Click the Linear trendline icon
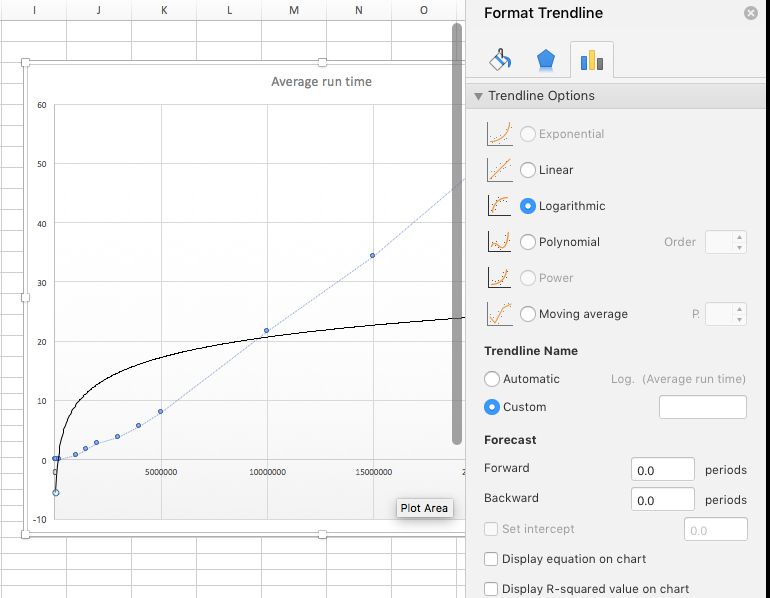The height and width of the screenshot is (598, 770). coord(499,170)
